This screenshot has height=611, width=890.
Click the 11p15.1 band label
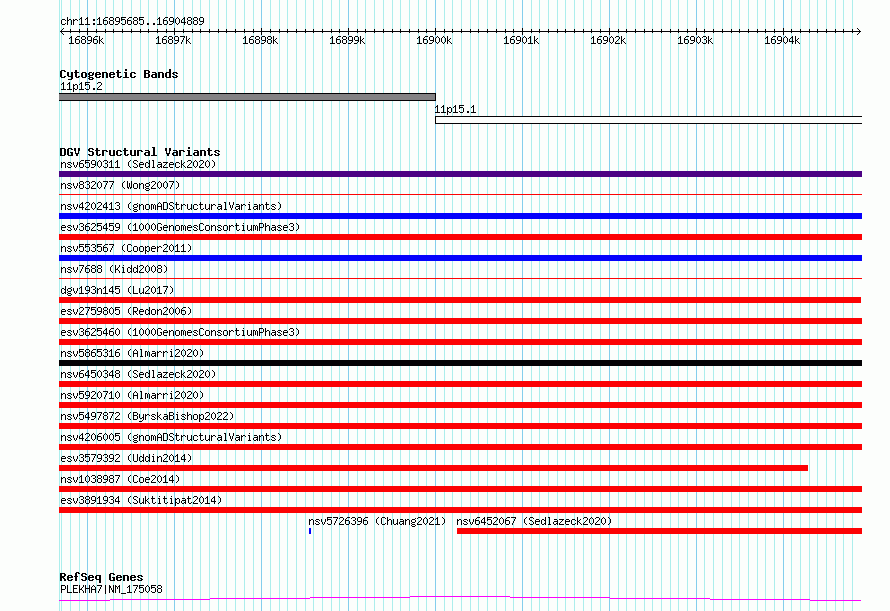[x=455, y=109]
